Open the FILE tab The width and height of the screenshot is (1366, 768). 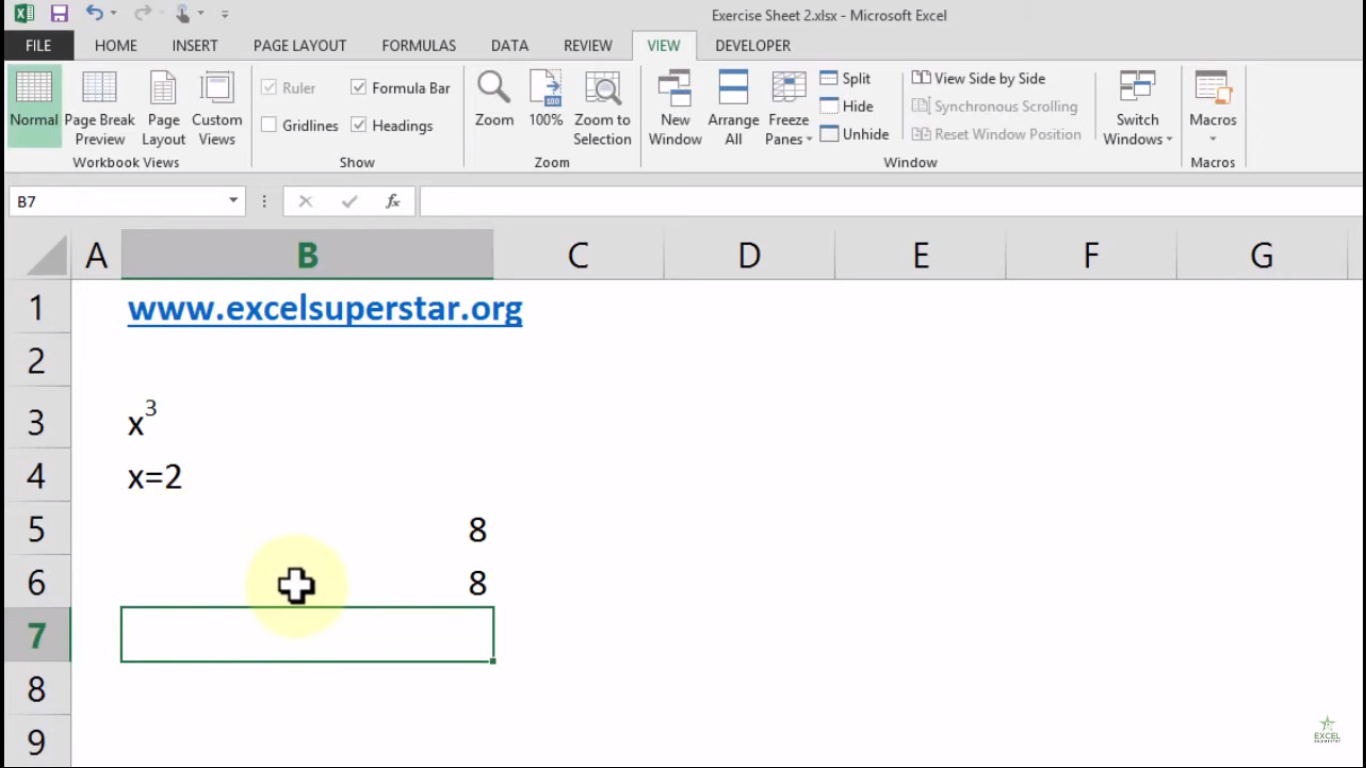[x=38, y=45]
